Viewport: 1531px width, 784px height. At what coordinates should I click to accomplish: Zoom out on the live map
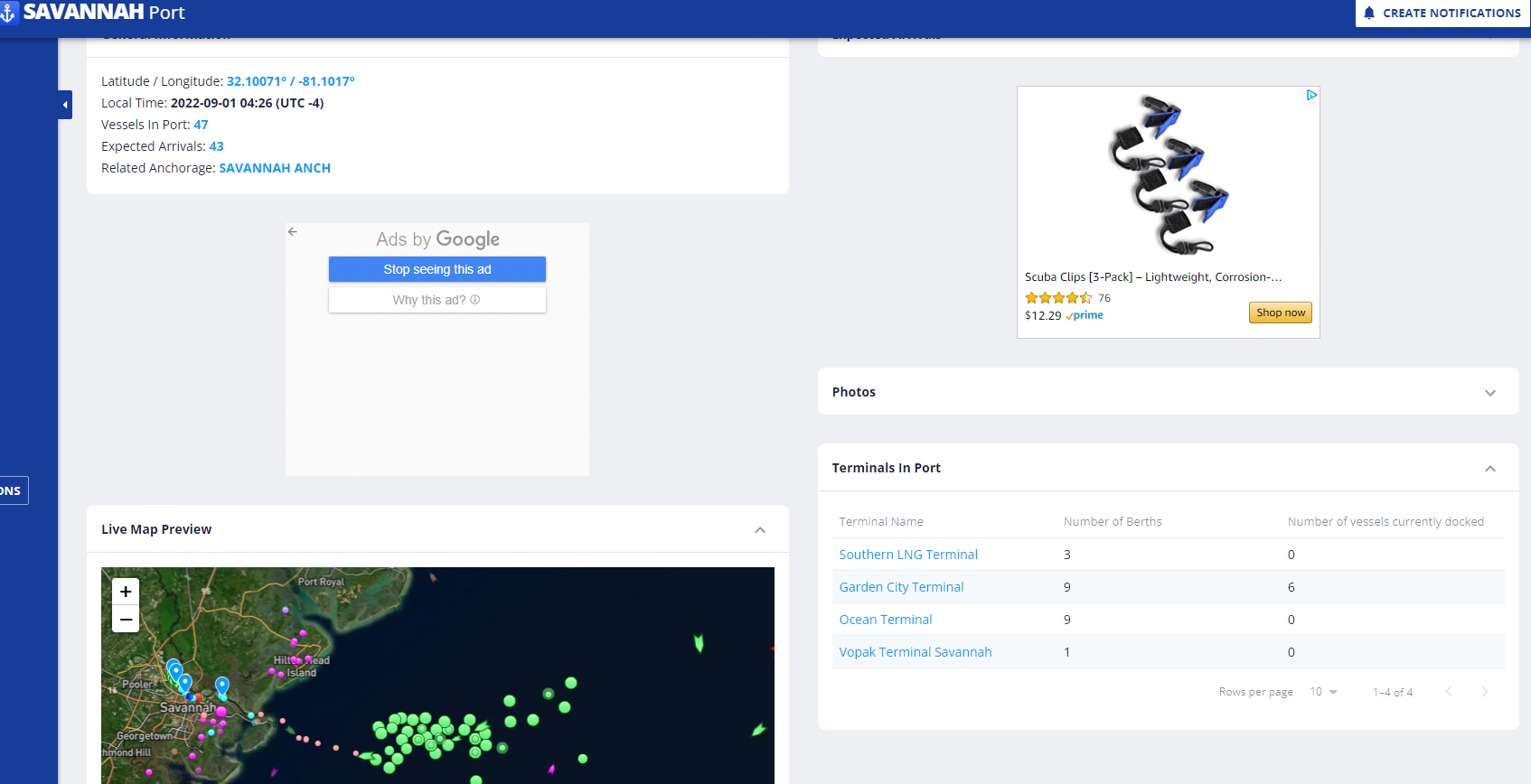click(x=126, y=619)
